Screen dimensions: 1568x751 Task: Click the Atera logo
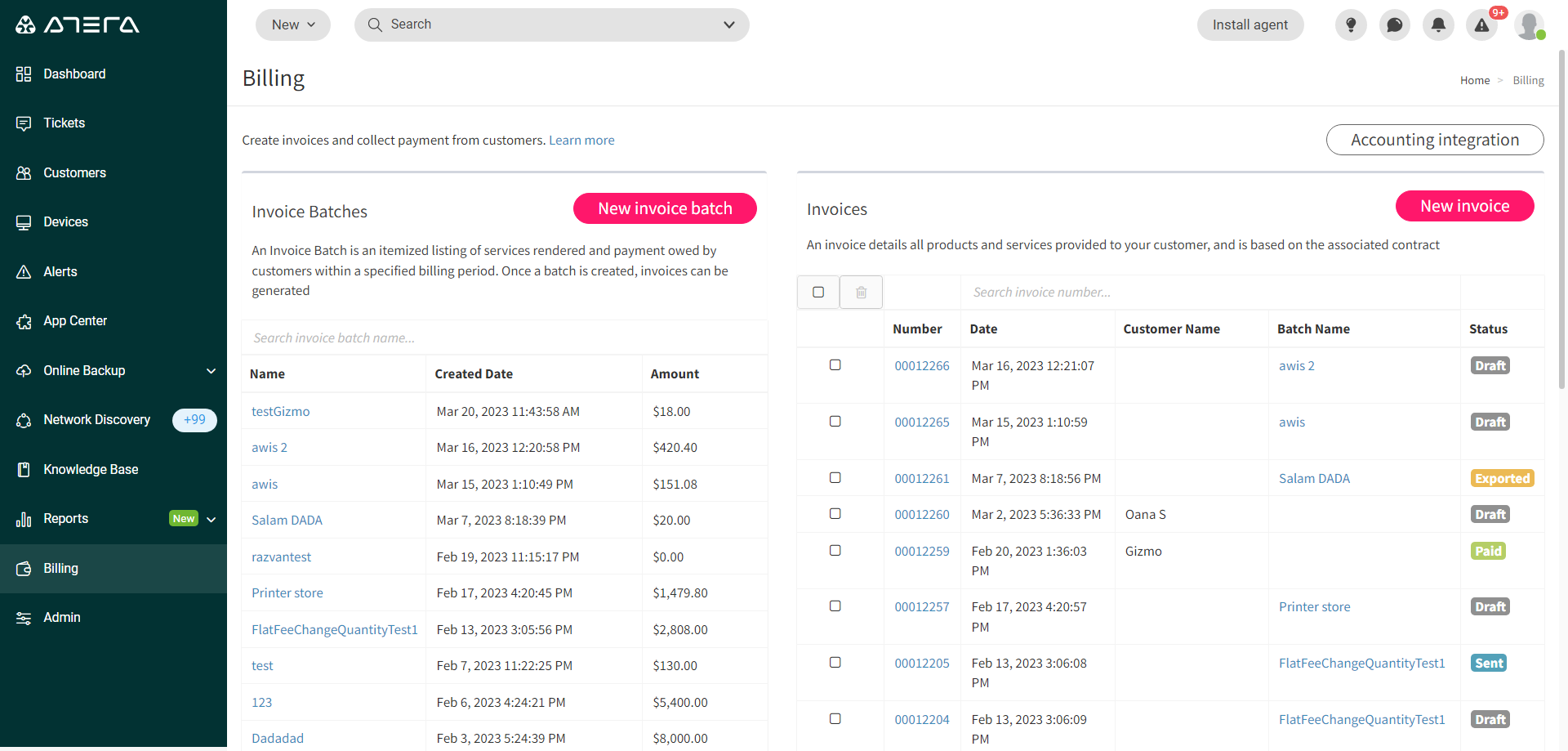(77, 25)
